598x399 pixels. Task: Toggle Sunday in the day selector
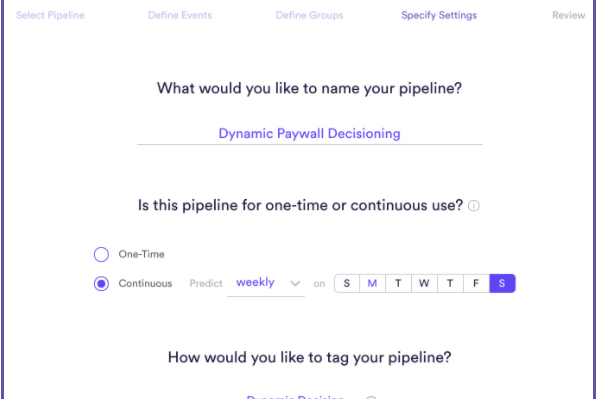click(347, 283)
